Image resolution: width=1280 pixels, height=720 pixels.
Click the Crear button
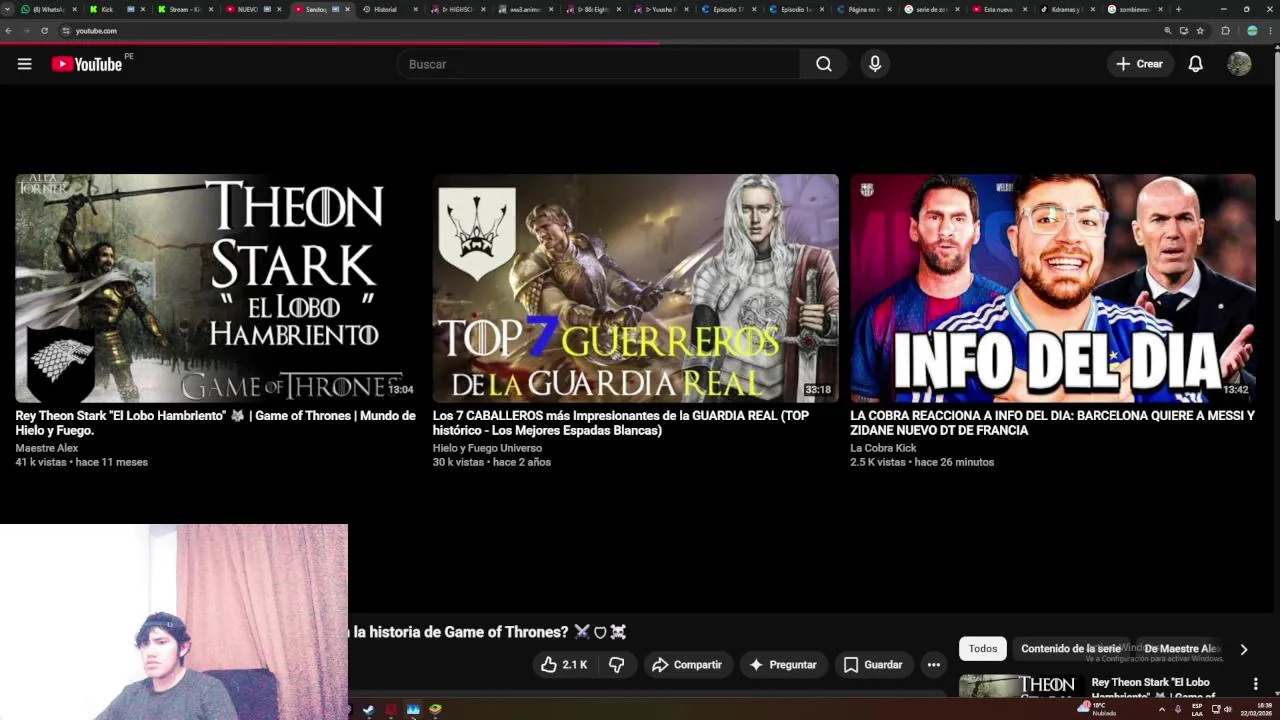(1140, 64)
